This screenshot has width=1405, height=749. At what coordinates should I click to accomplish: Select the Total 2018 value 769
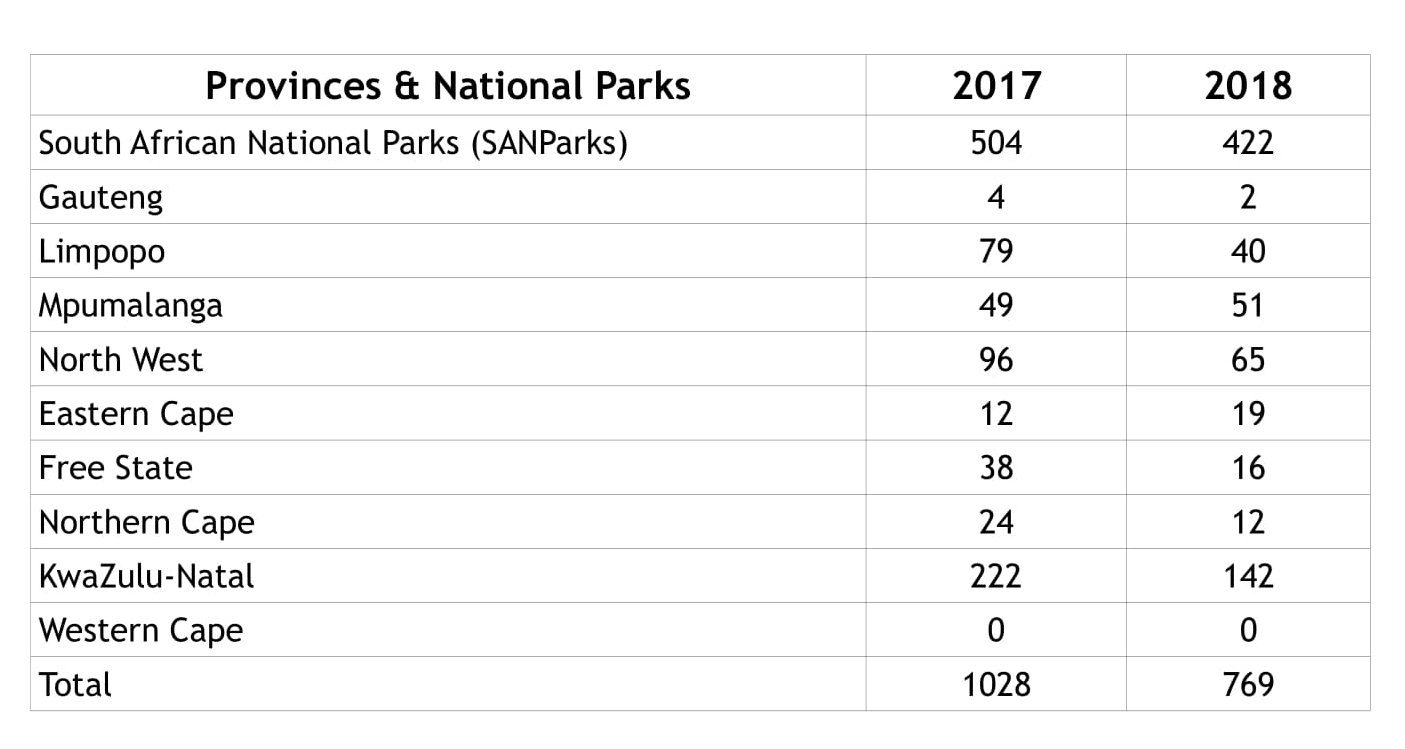click(x=1247, y=684)
